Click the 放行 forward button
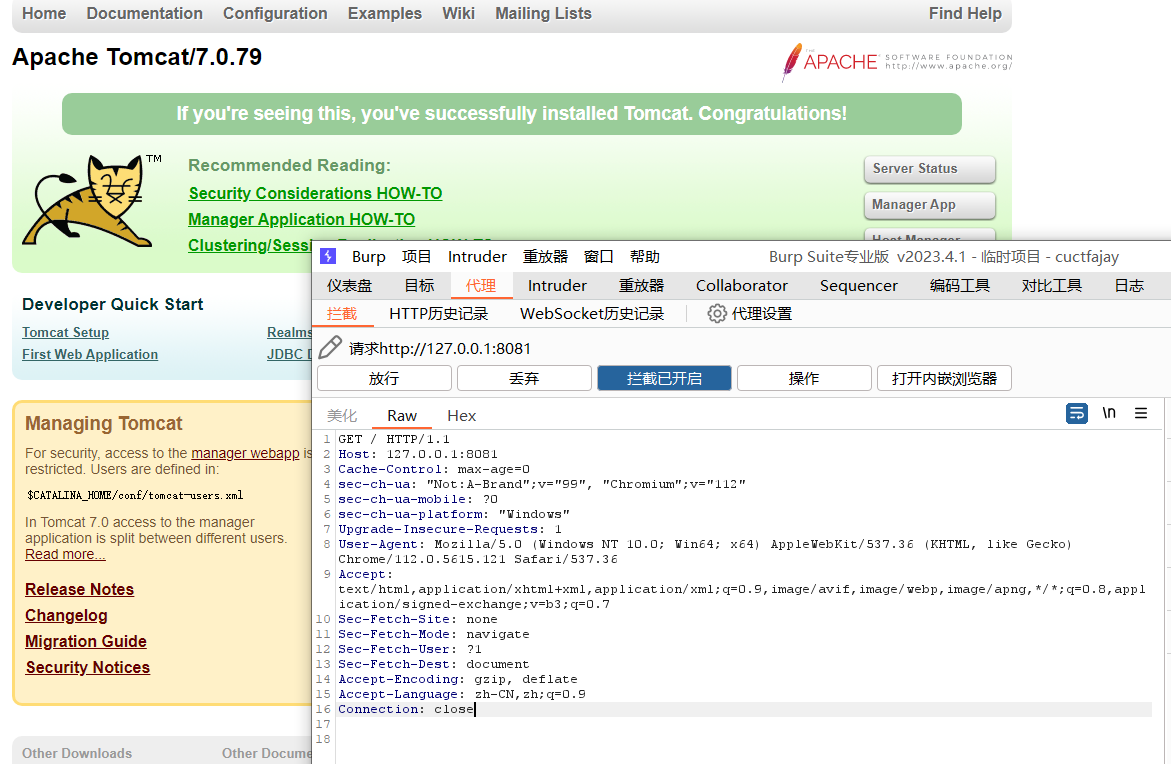The width and height of the screenshot is (1171, 764). pyautogui.click(x=384, y=378)
